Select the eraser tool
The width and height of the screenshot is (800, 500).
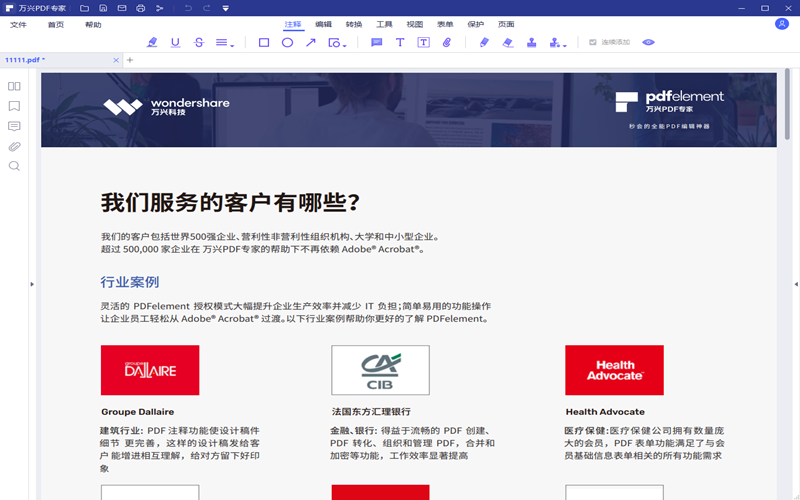508,43
